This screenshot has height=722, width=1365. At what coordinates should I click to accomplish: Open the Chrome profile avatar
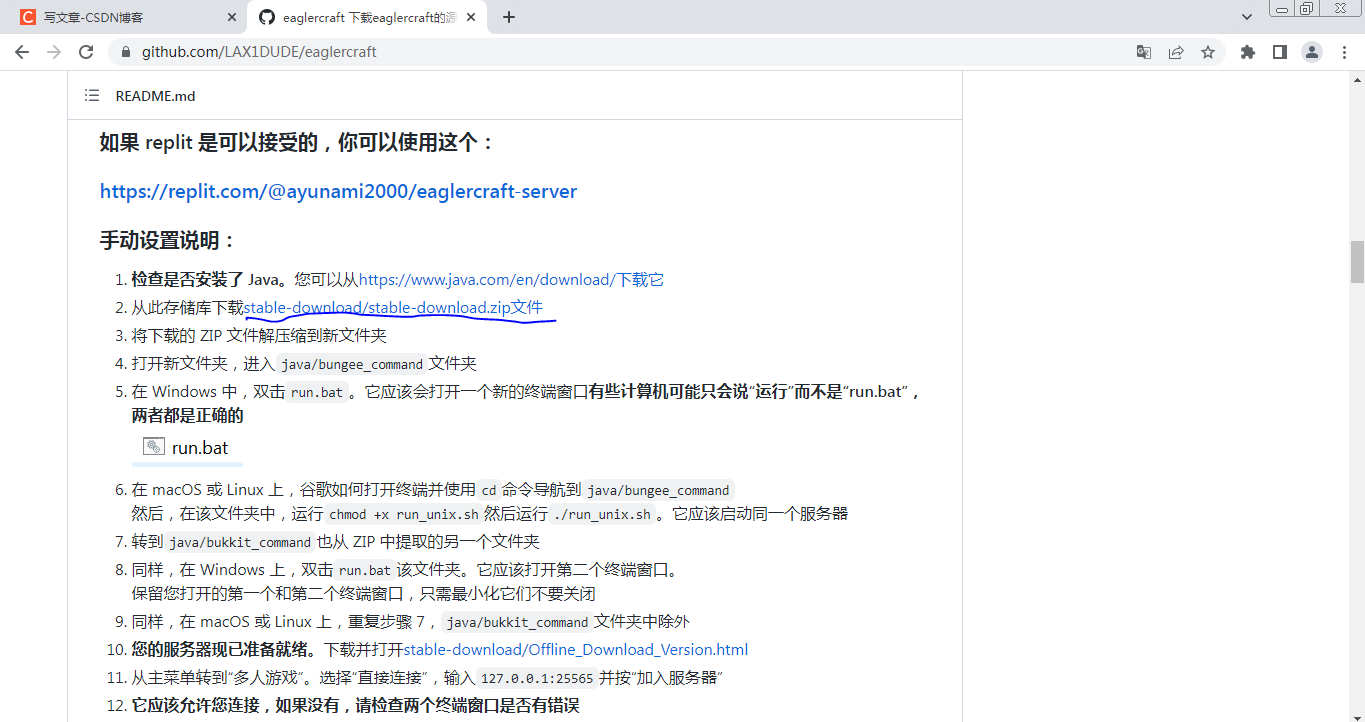click(1312, 52)
